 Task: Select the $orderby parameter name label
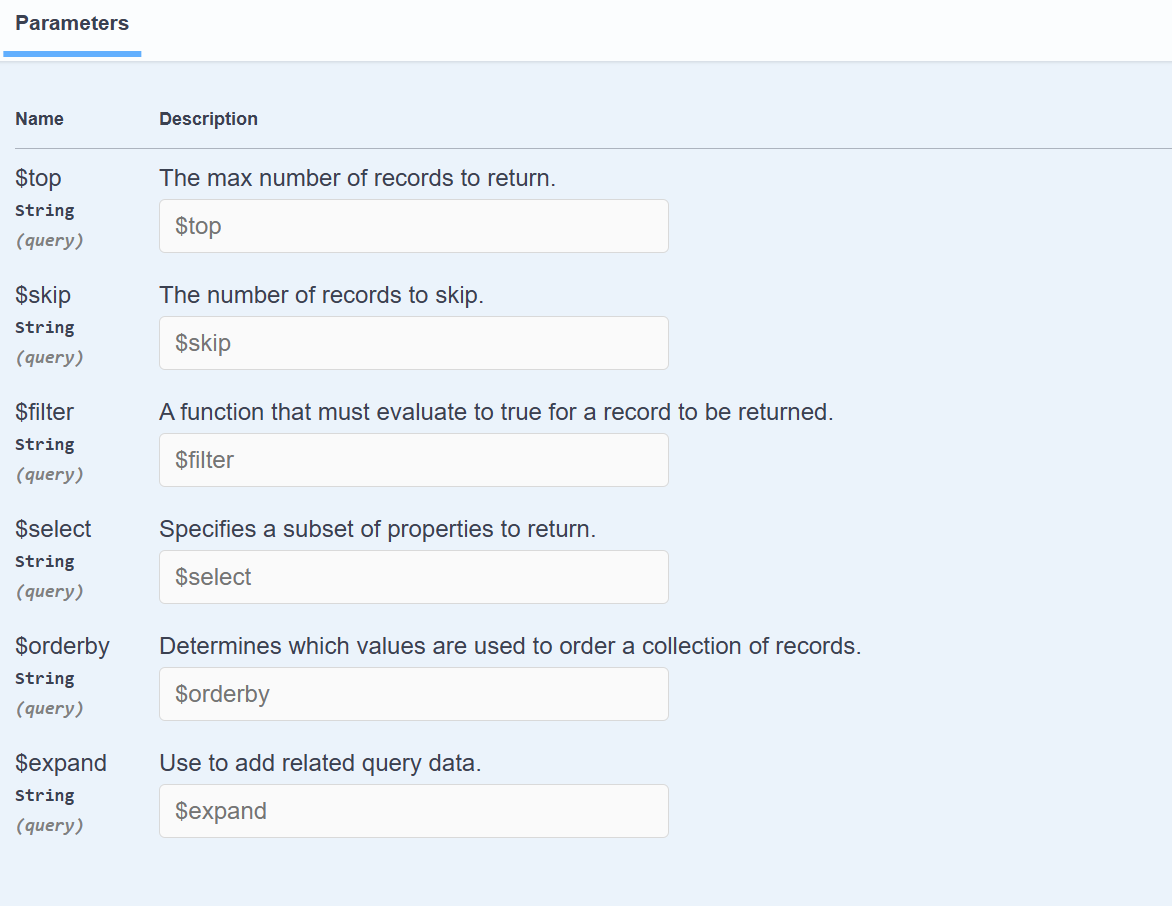63,646
